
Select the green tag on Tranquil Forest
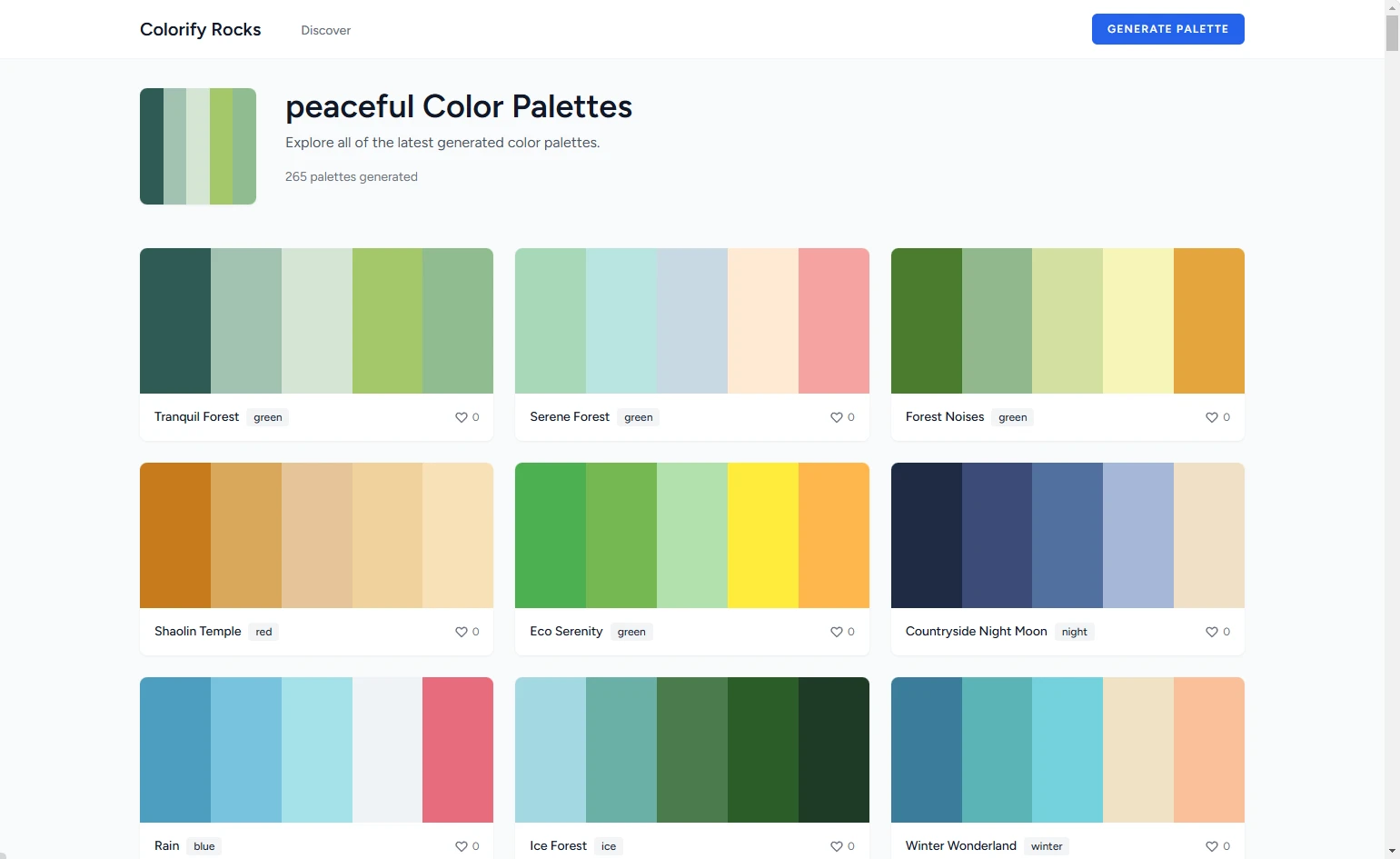click(267, 417)
